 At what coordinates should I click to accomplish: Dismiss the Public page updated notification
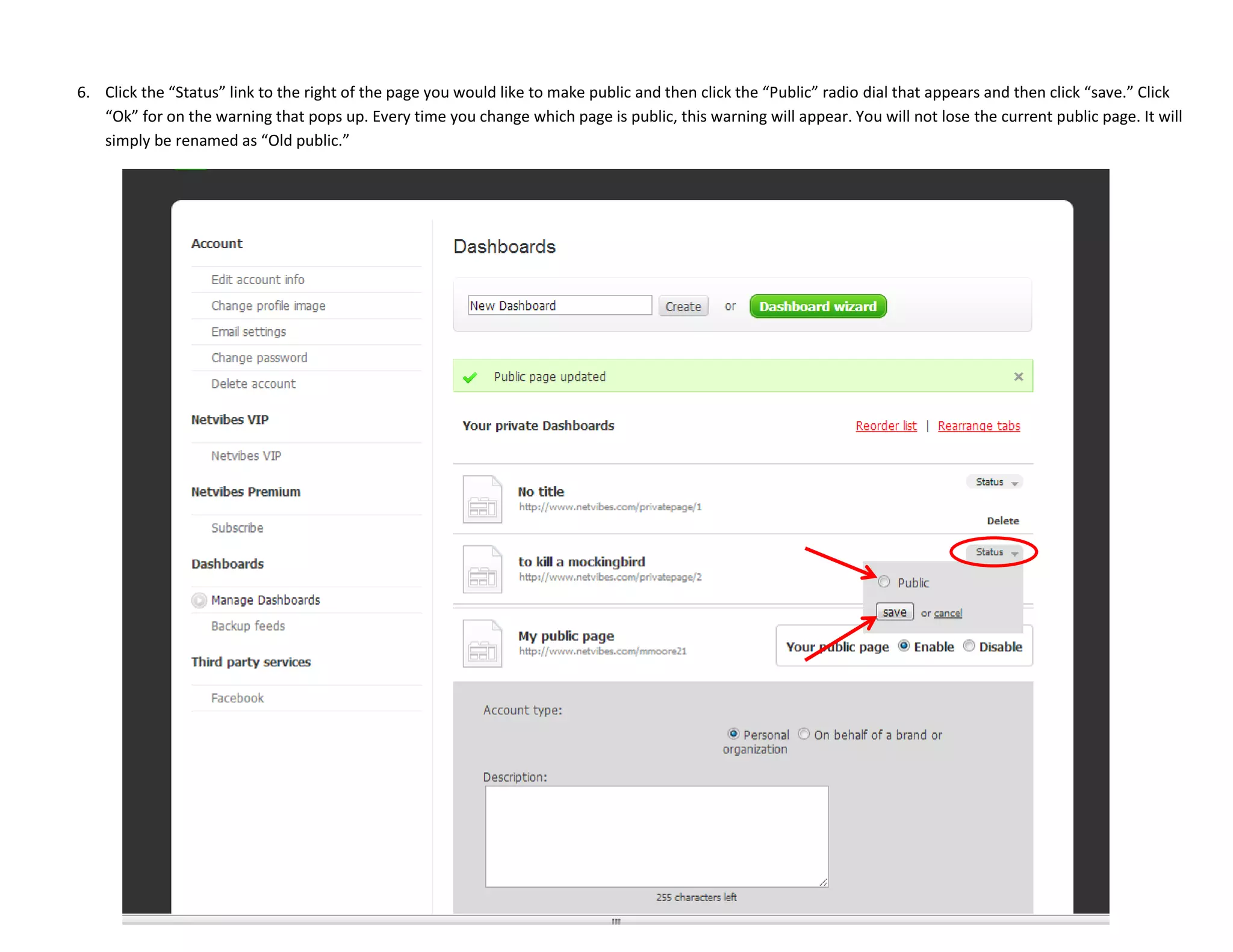point(1018,377)
